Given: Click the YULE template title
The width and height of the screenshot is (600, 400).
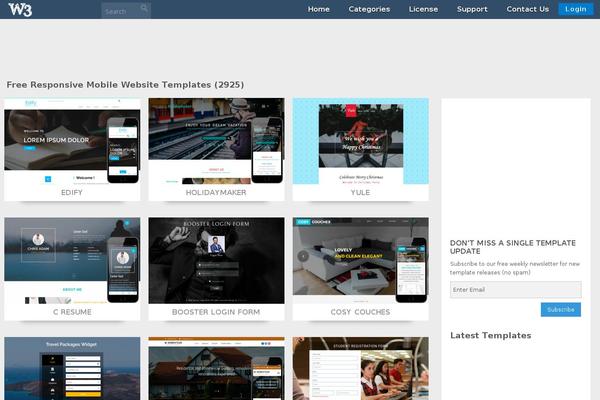Looking at the screenshot, I should (x=360, y=193).
